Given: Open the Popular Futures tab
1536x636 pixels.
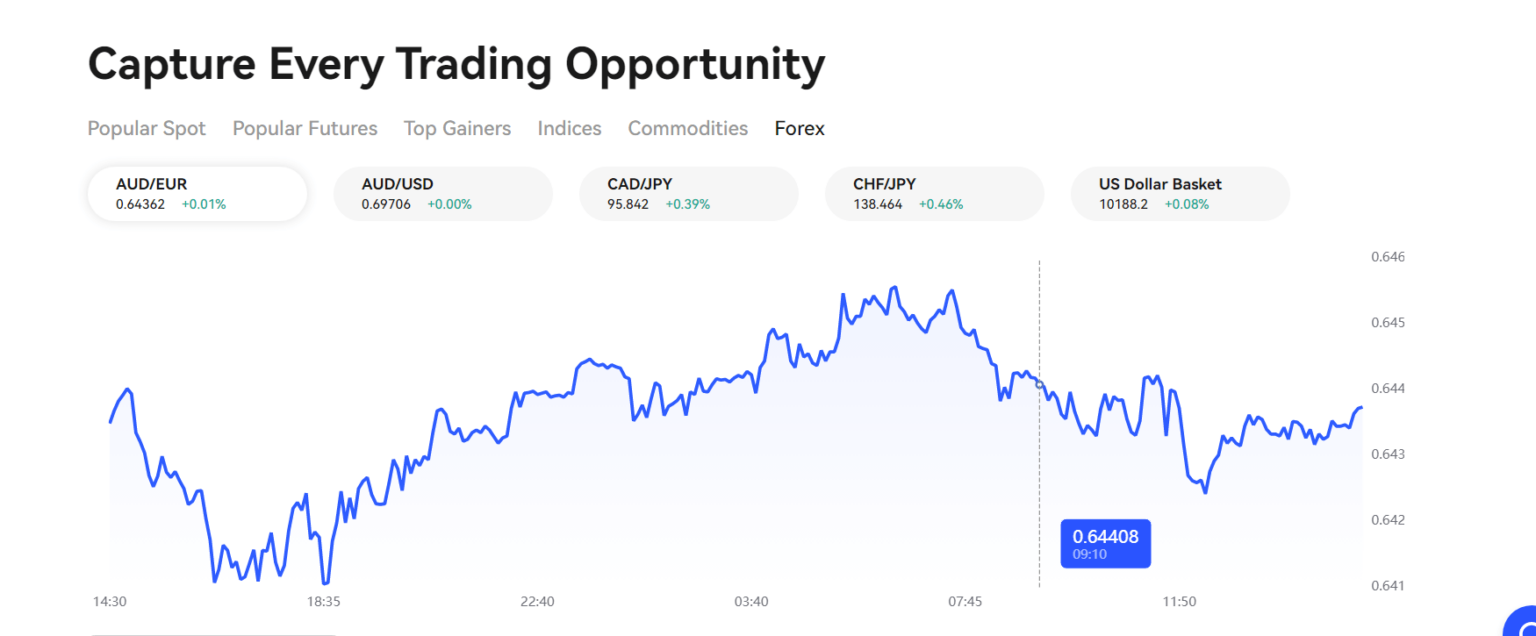Looking at the screenshot, I should [x=305, y=128].
